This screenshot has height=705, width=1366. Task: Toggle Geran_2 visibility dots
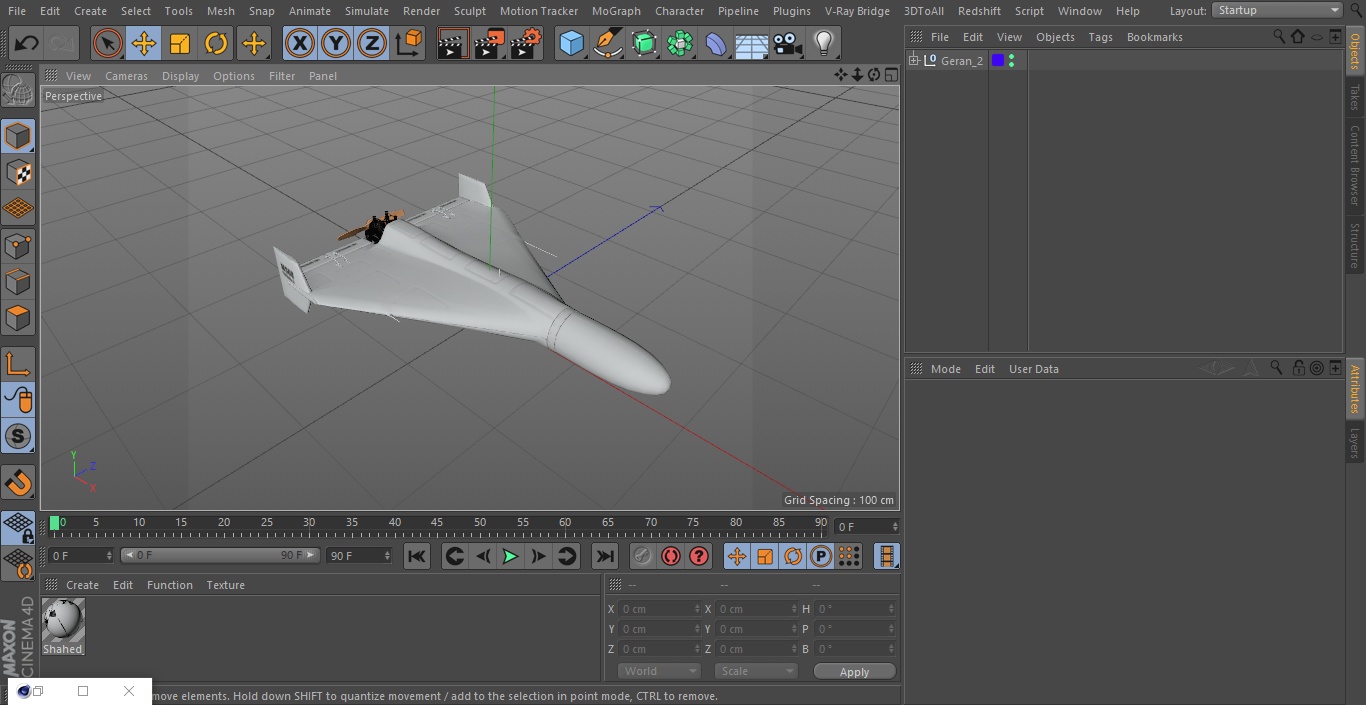pyautogui.click(x=1012, y=60)
